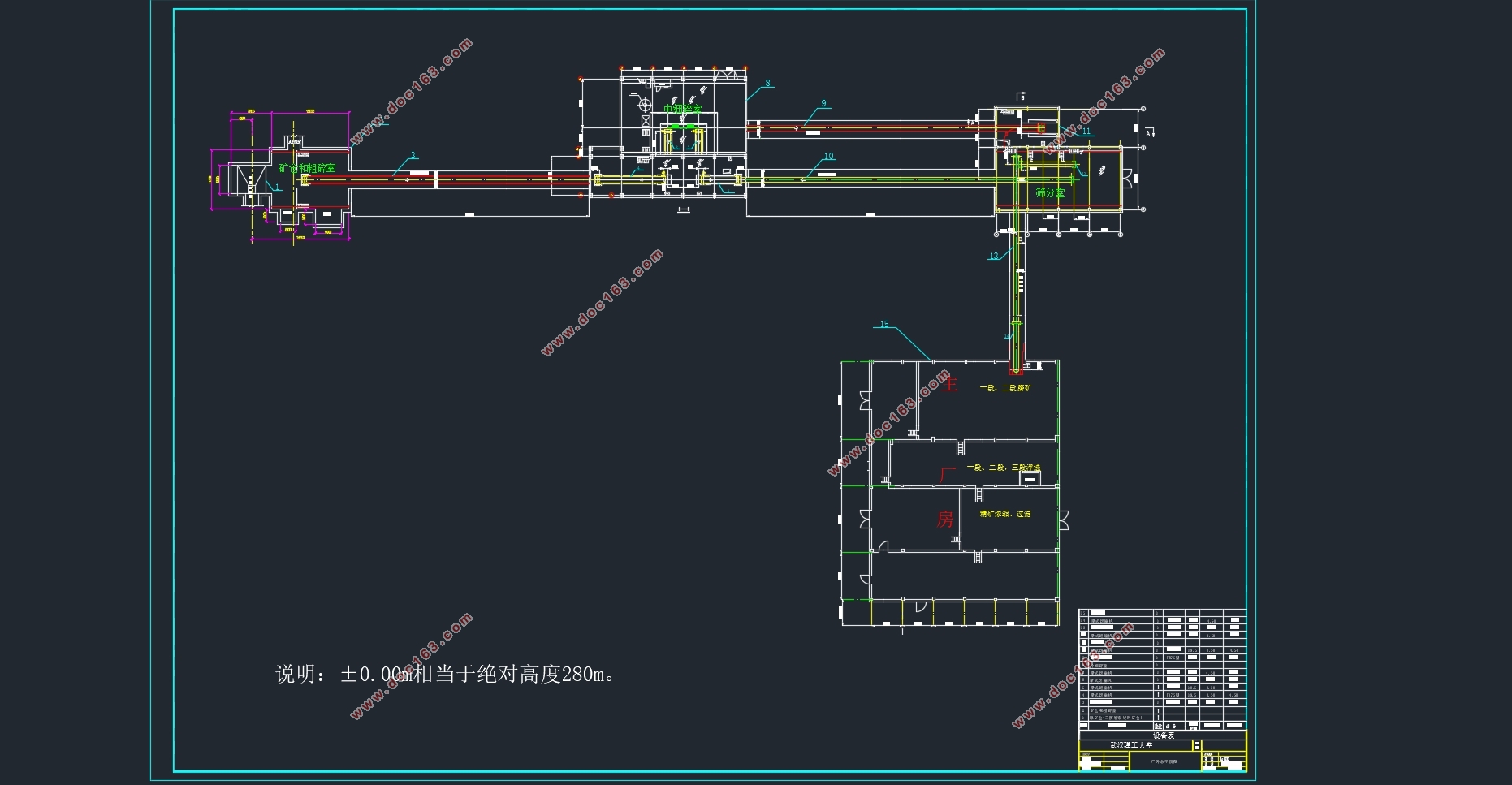Click the red character 主 in the plant
This screenshot has width=1512, height=785.
949,383
